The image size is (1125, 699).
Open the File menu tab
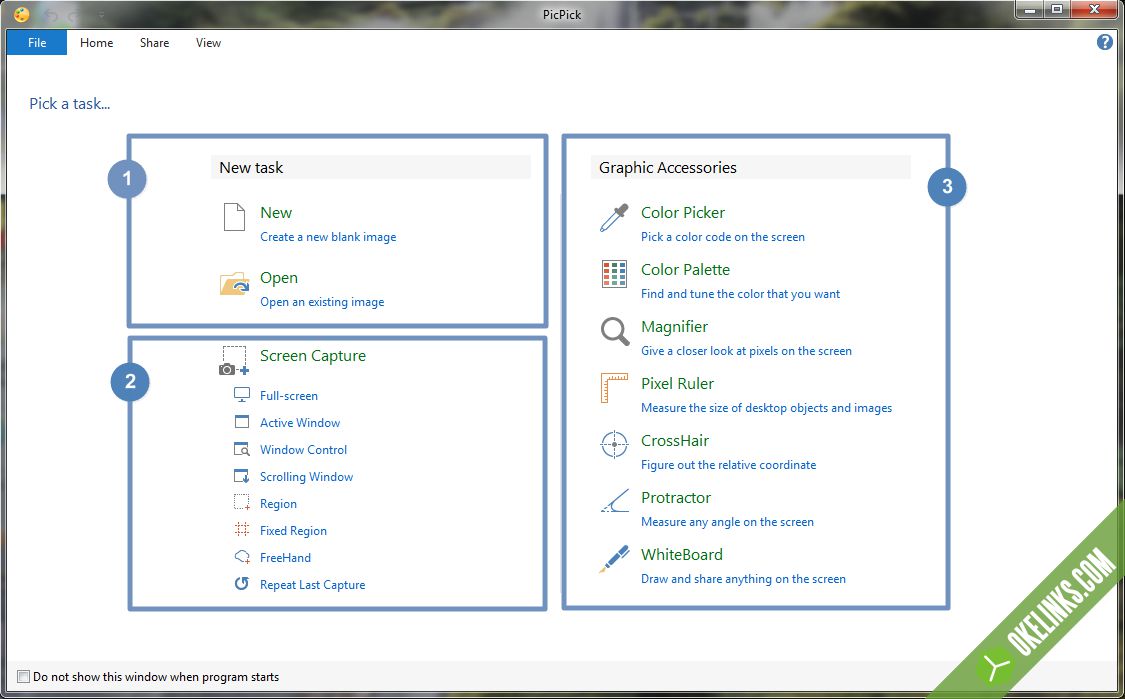pos(37,42)
